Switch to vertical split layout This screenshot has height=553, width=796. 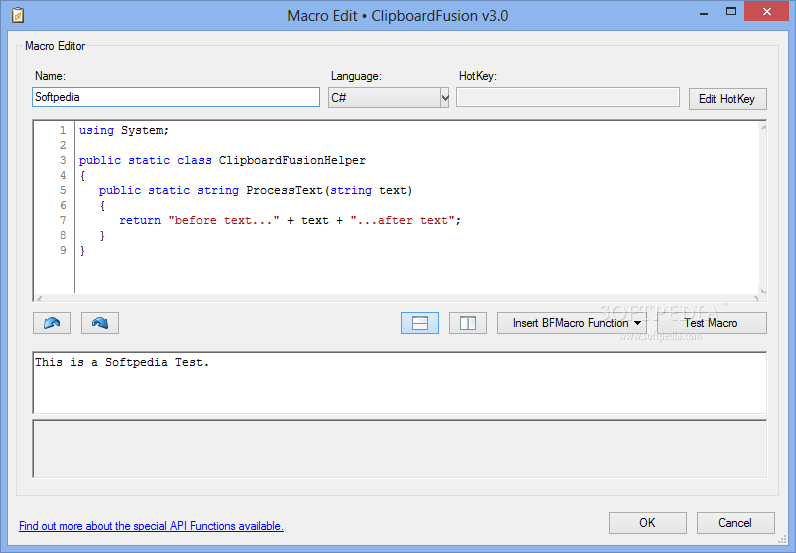pos(468,323)
